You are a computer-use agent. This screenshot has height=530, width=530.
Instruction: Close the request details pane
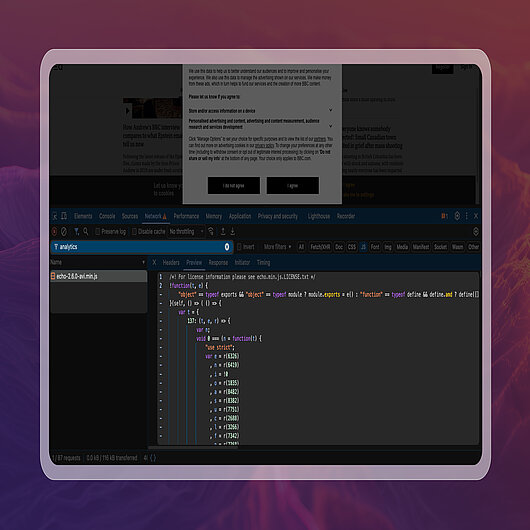(x=154, y=262)
